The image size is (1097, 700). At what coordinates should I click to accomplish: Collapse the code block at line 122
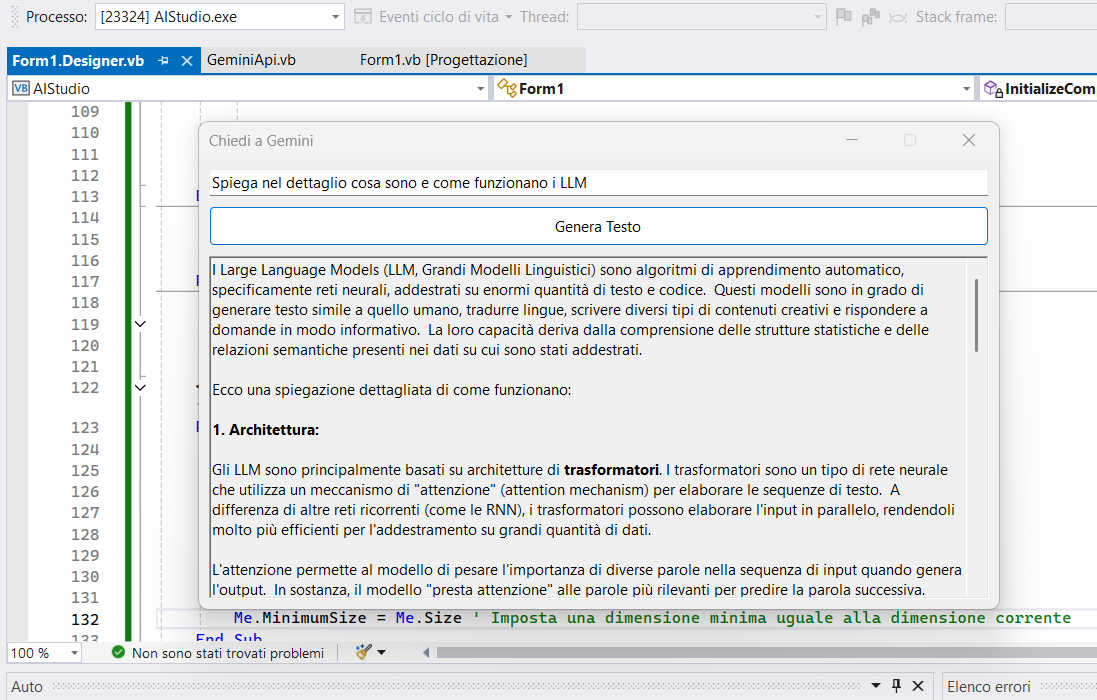point(140,387)
